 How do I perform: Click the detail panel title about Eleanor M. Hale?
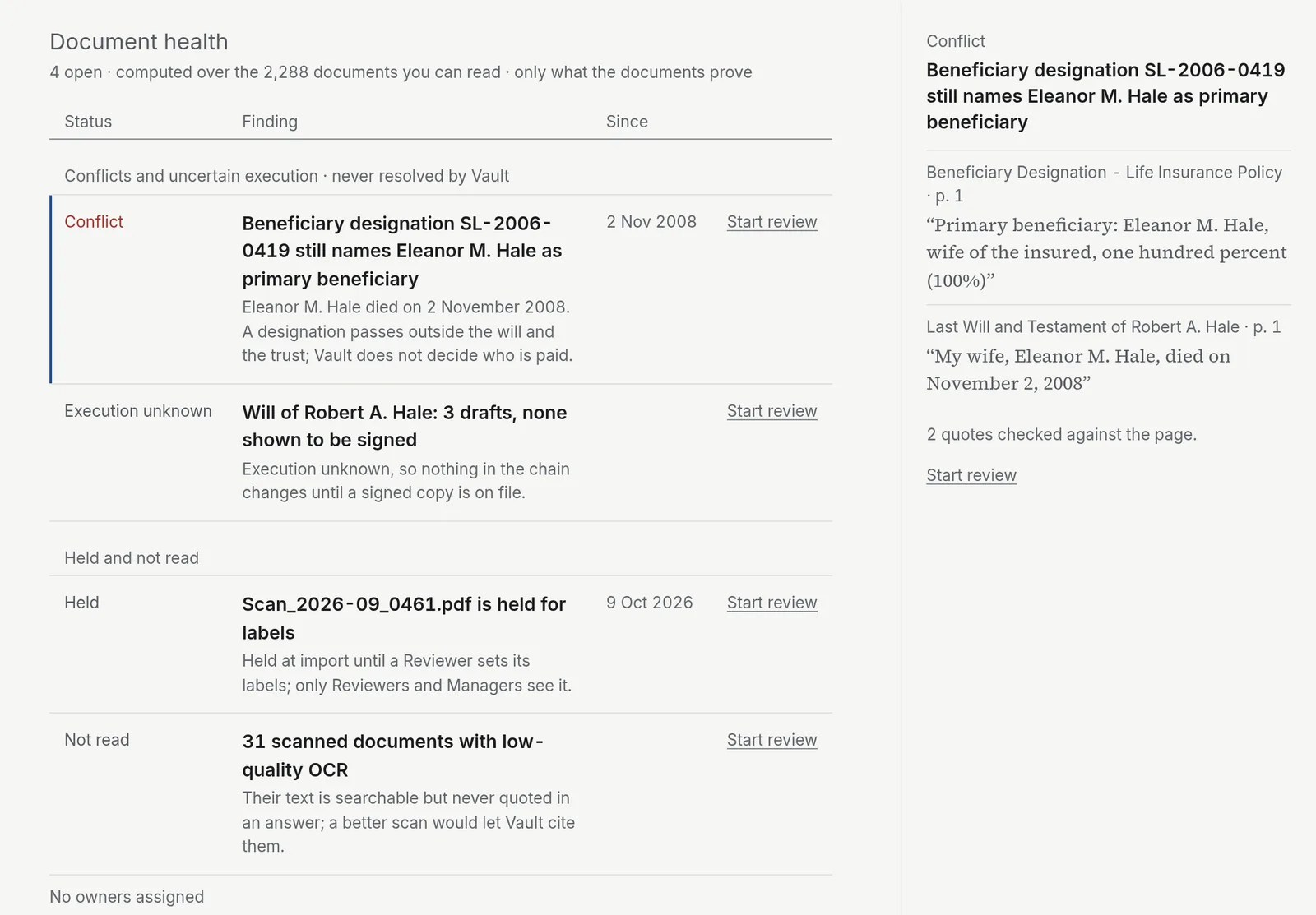pyautogui.click(x=1105, y=96)
